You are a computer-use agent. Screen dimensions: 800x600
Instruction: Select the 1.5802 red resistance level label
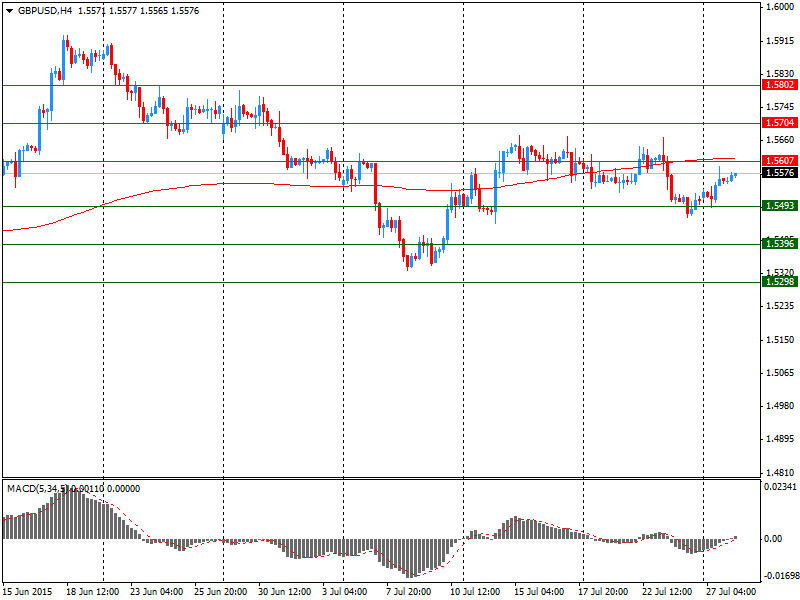780,85
